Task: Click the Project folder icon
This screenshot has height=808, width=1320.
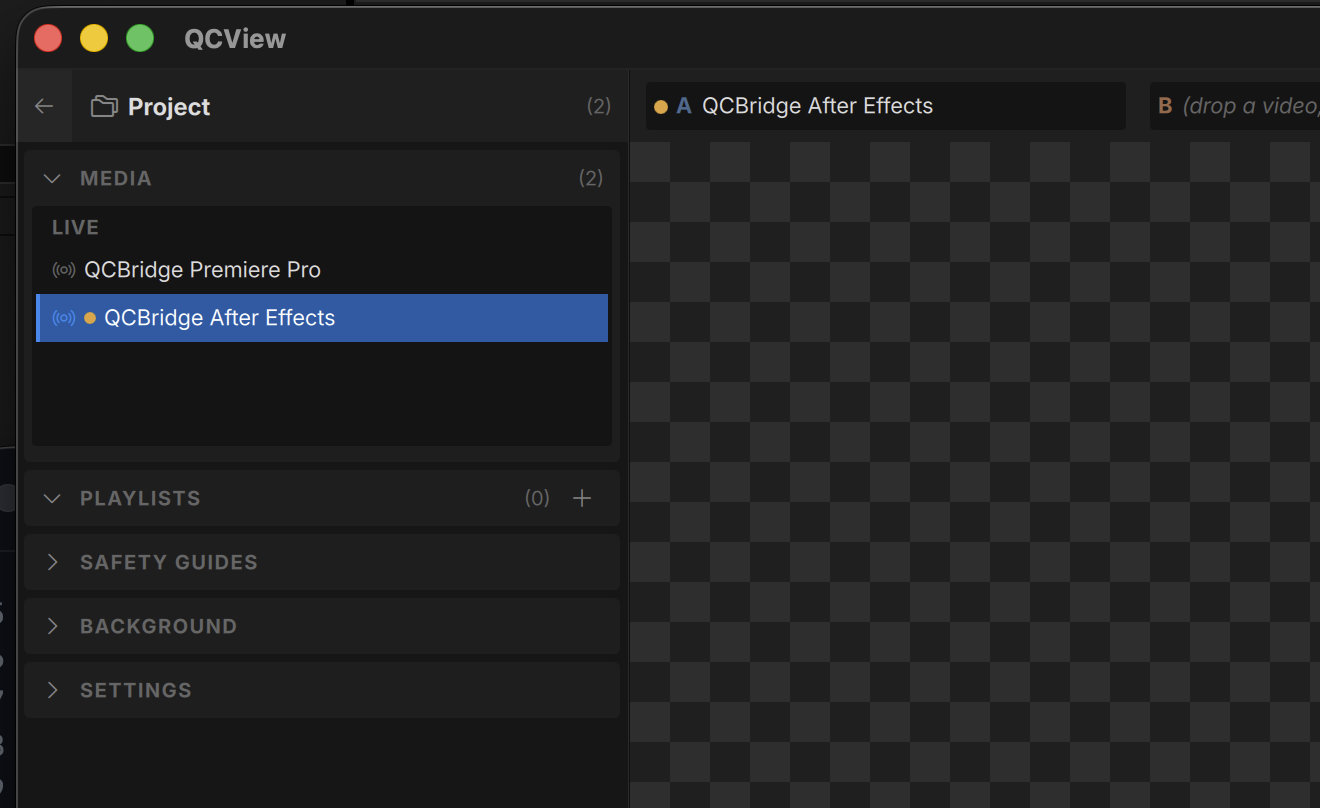Action: point(104,106)
